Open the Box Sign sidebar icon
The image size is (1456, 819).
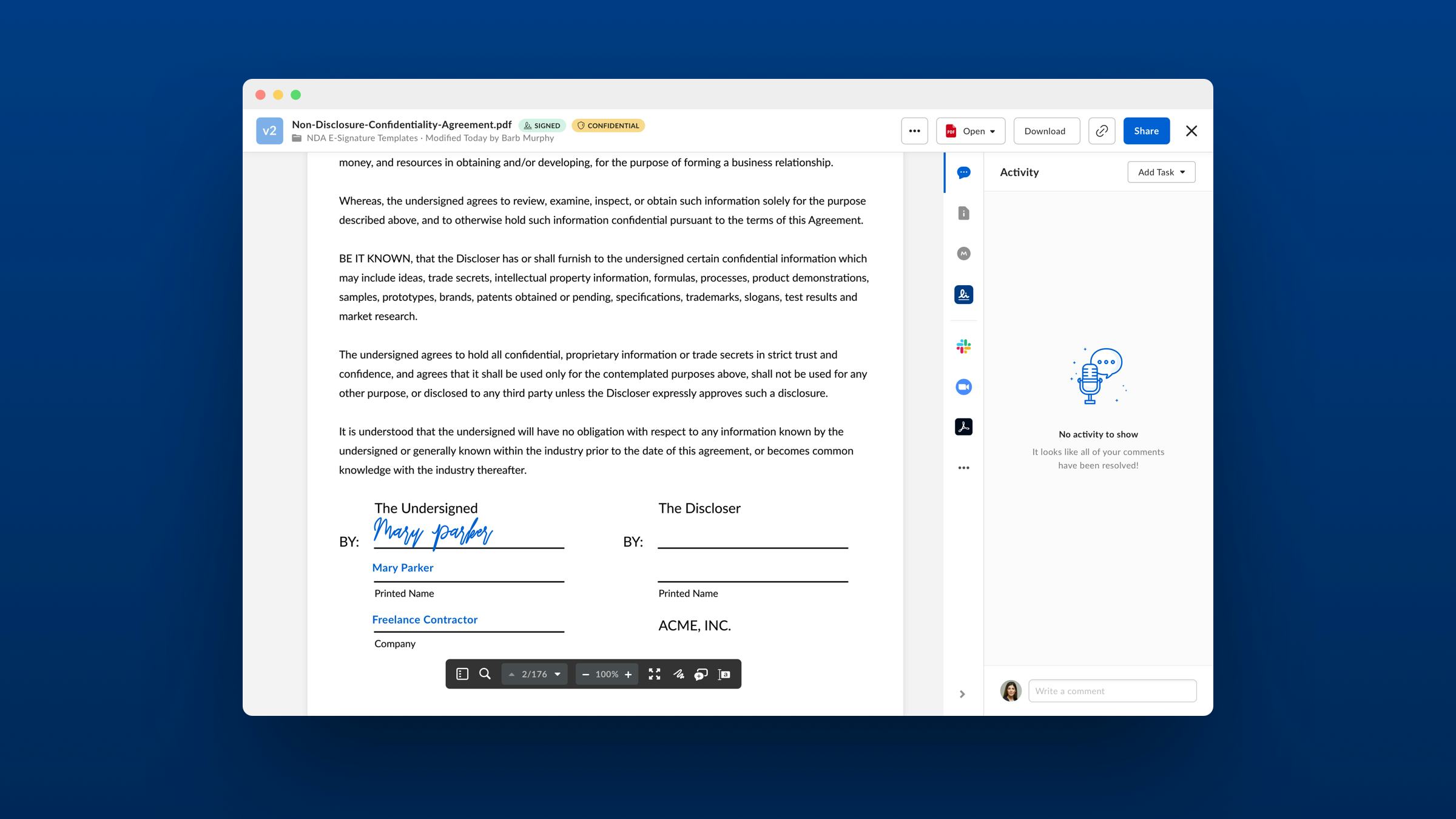(963, 295)
